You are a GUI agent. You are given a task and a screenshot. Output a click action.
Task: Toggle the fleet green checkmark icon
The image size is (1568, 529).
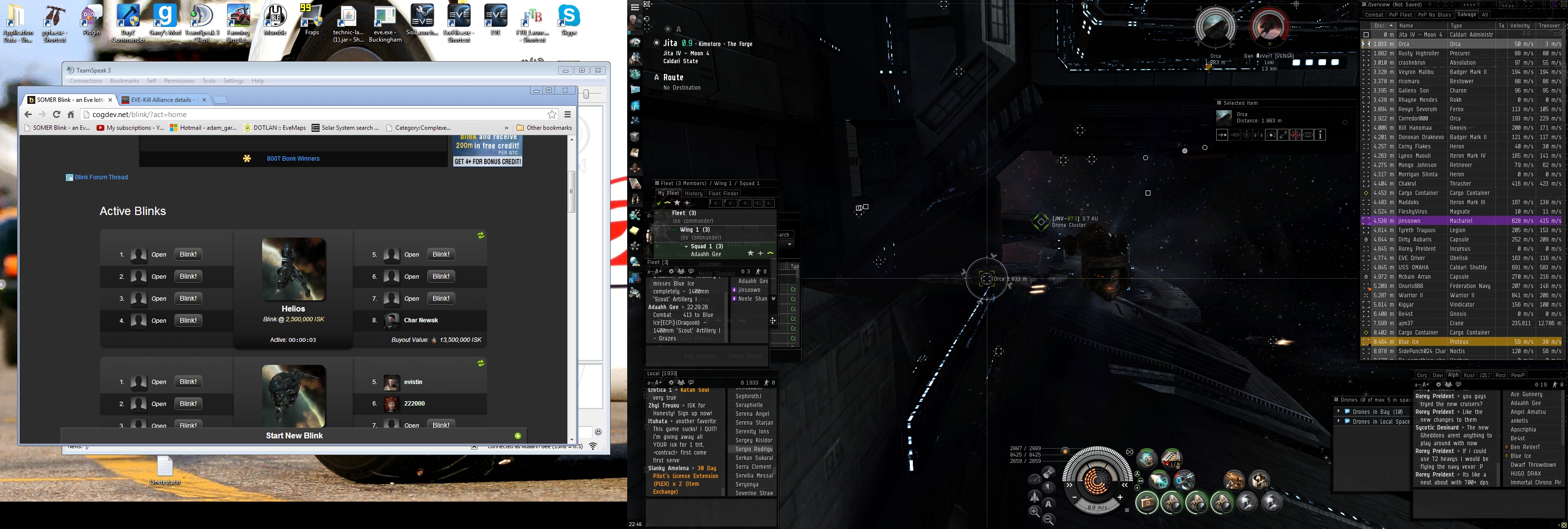coord(659,203)
